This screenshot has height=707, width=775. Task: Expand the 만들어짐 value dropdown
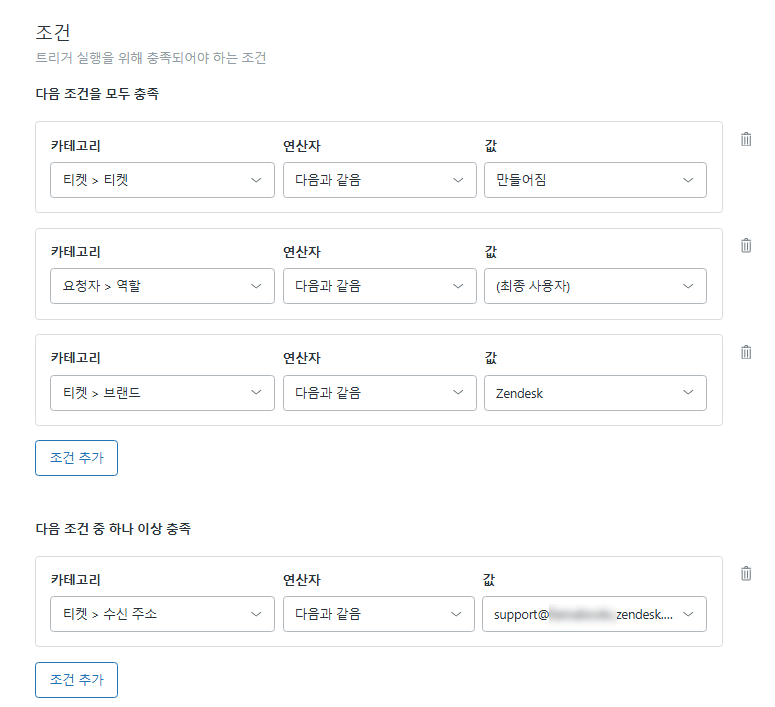point(594,180)
